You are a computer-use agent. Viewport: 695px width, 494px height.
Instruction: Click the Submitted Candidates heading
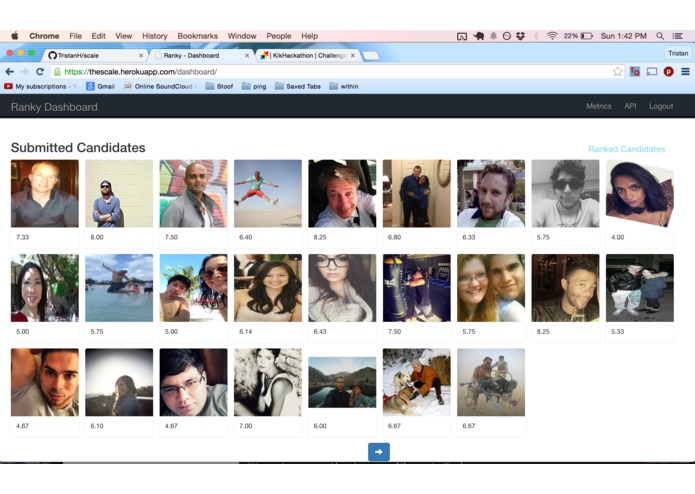(78, 148)
